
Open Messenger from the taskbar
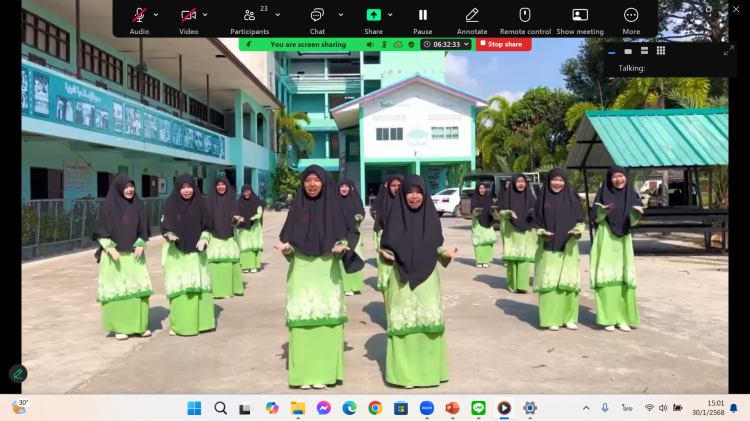click(x=323, y=408)
